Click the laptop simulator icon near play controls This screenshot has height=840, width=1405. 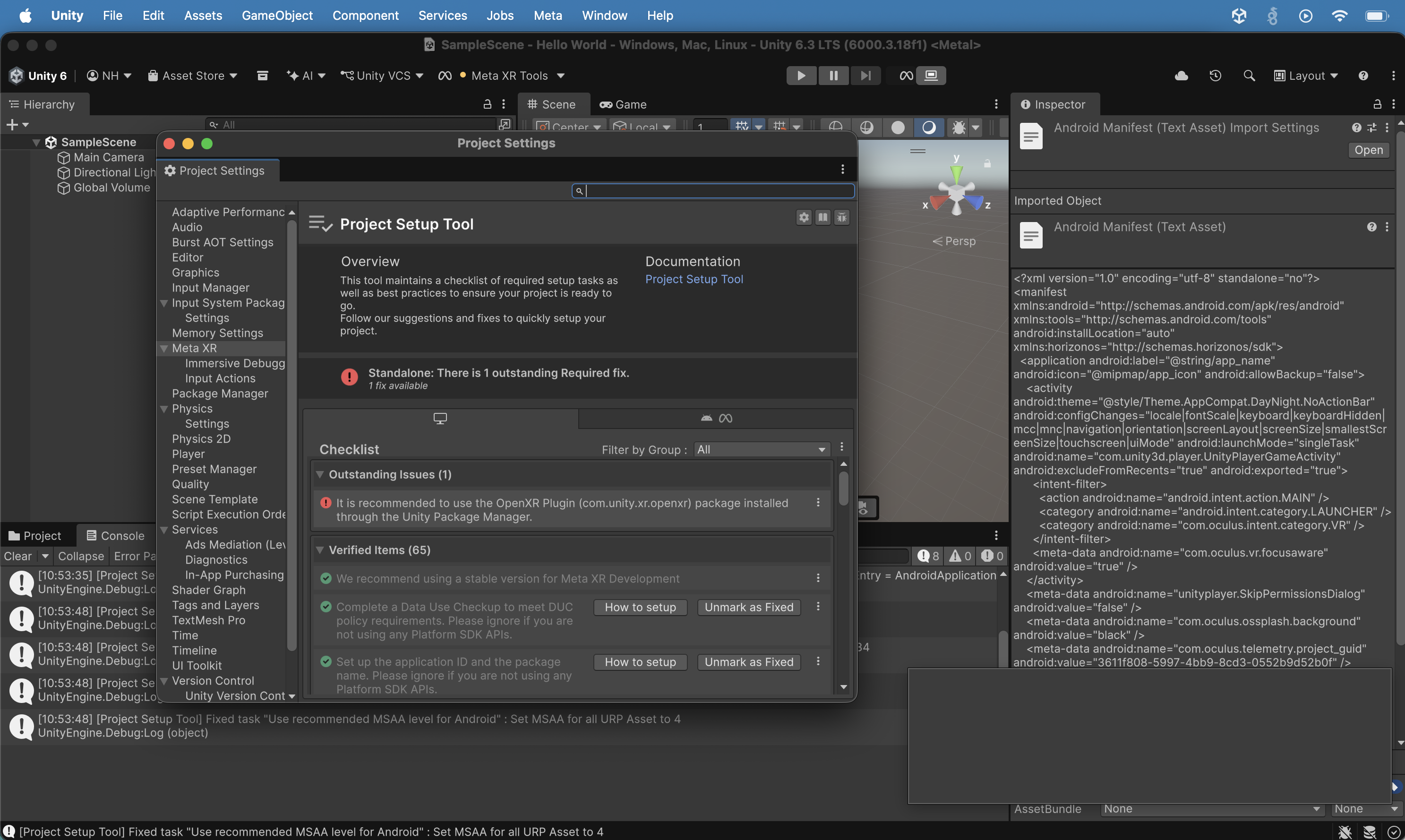click(931, 75)
